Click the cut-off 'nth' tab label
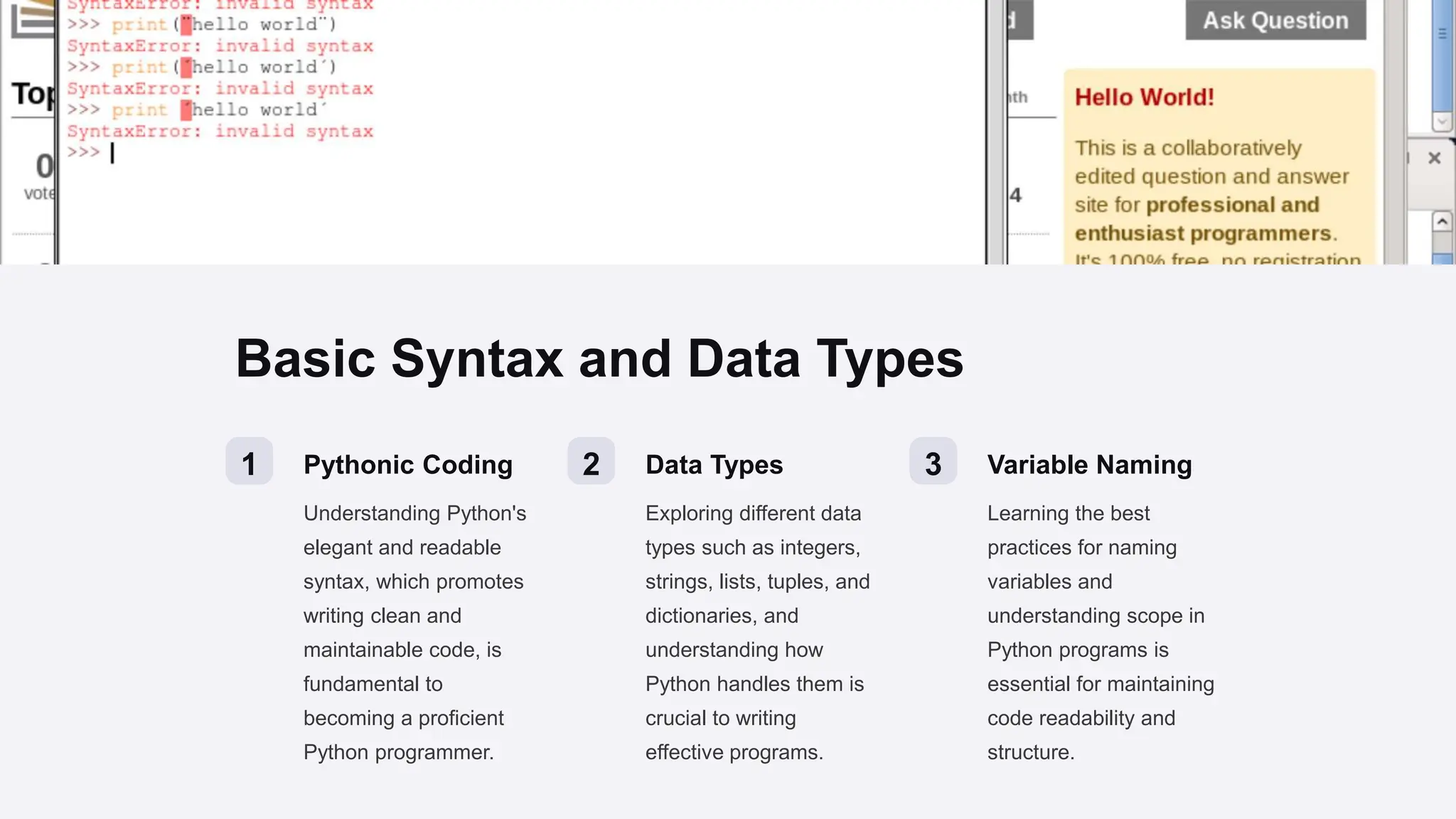Image resolution: width=1456 pixels, height=819 pixels. pyautogui.click(x=1018, y=97)
